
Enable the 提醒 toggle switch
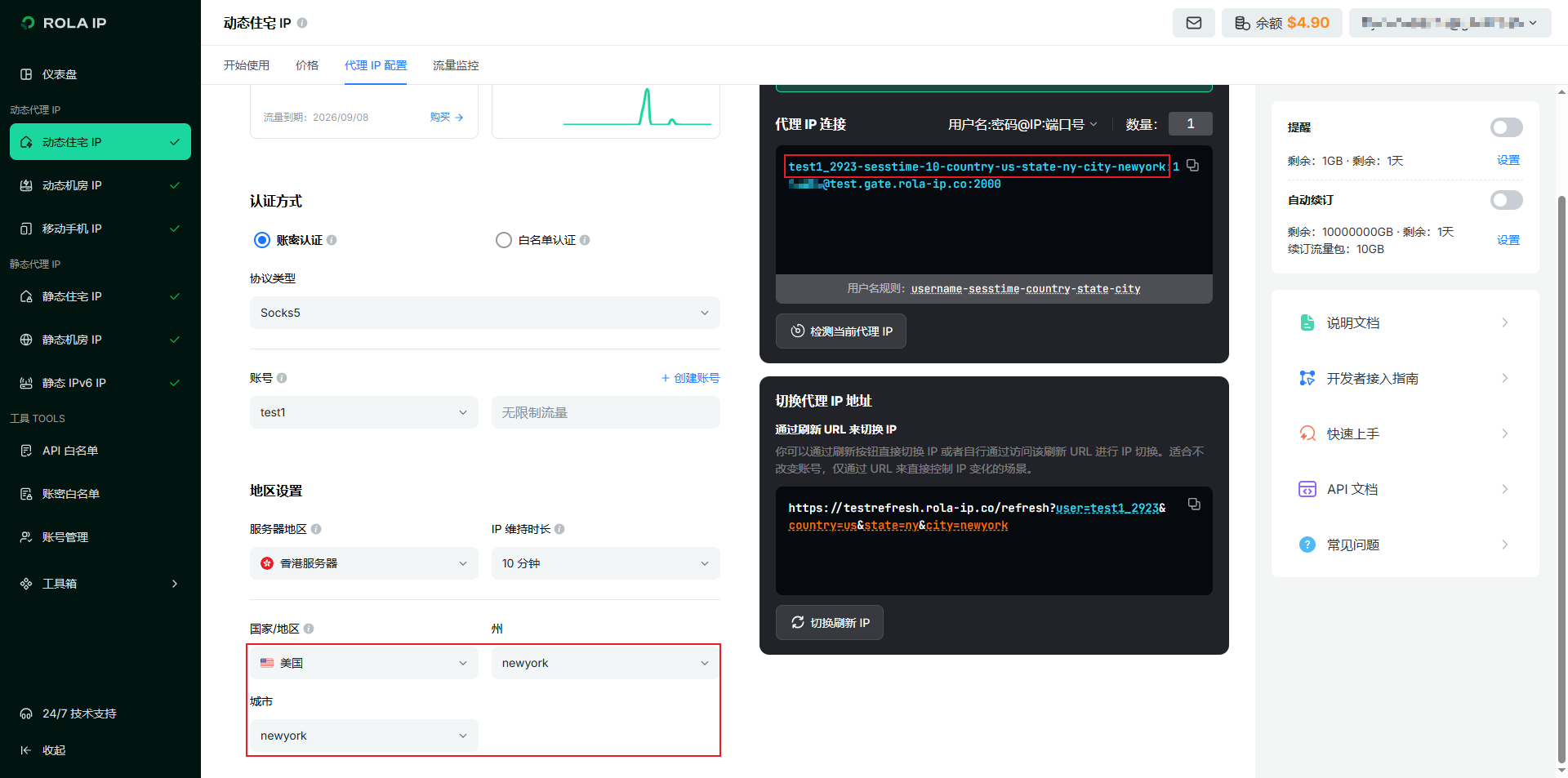coord(1506,127)
